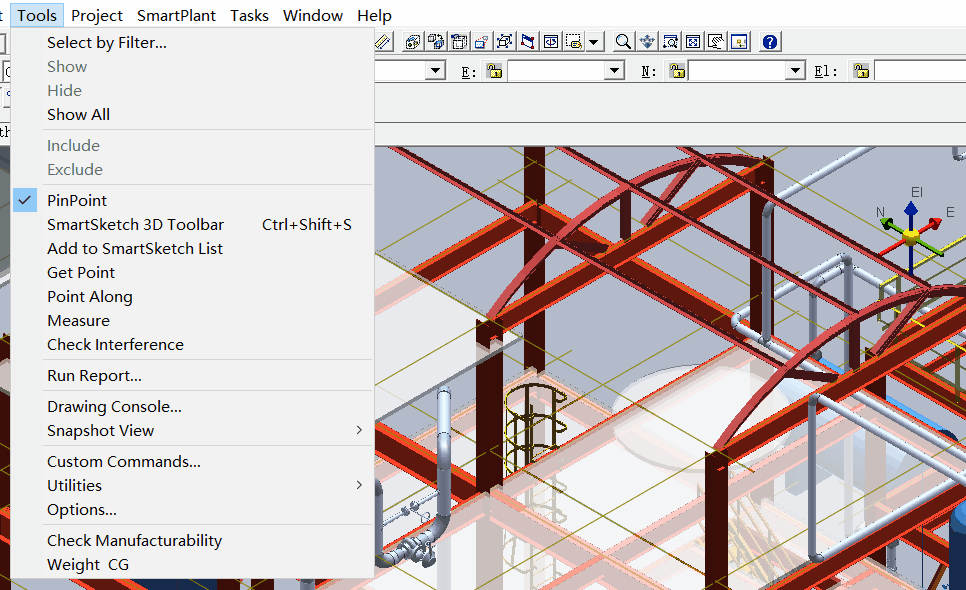Open Custom Commands... dialog
966x590 pixels.
pos(193,461)
